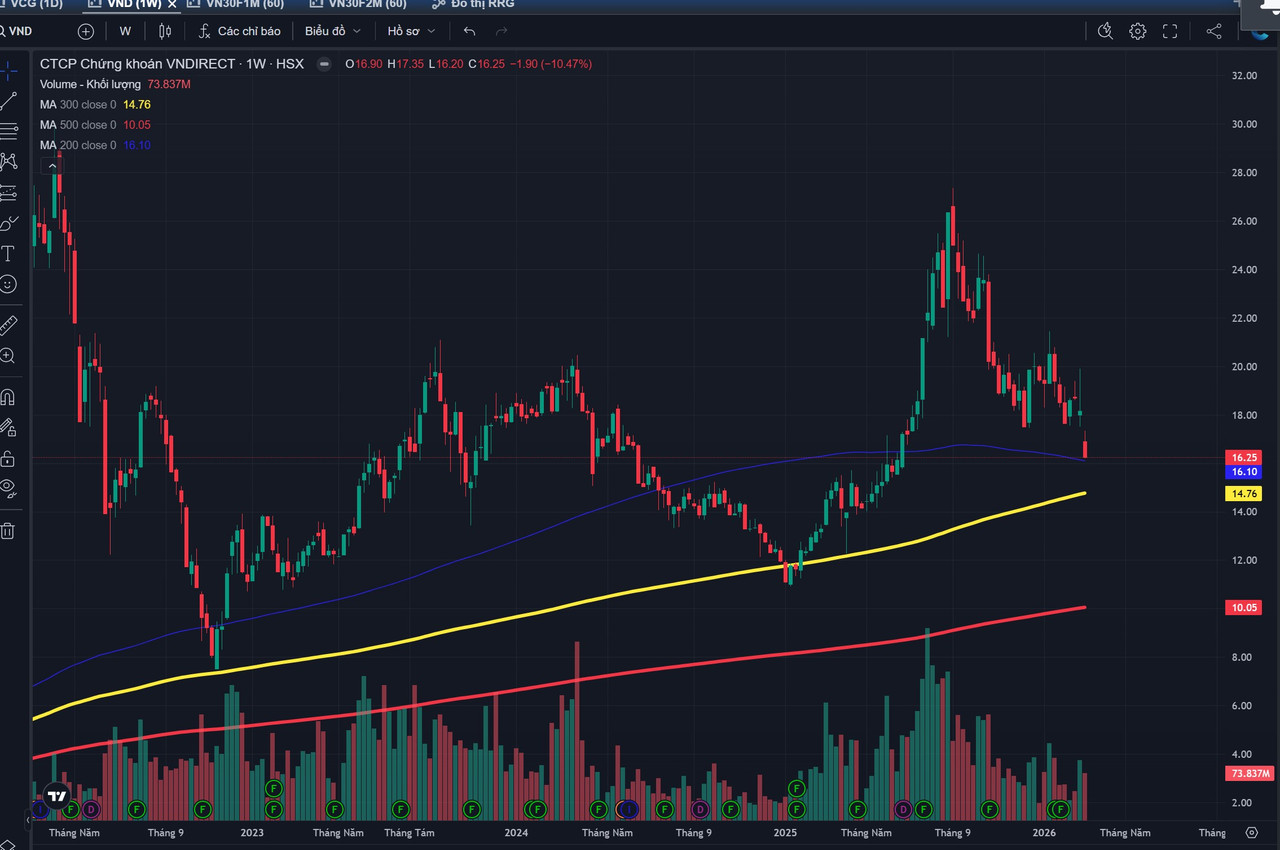
Task: Open chart settings gear in top toolbar
Action: click(x=1138, y=31)
